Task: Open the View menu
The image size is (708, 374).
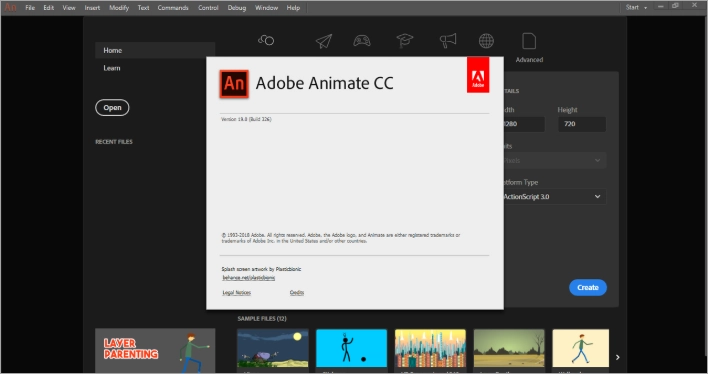Action: point(69,8)
